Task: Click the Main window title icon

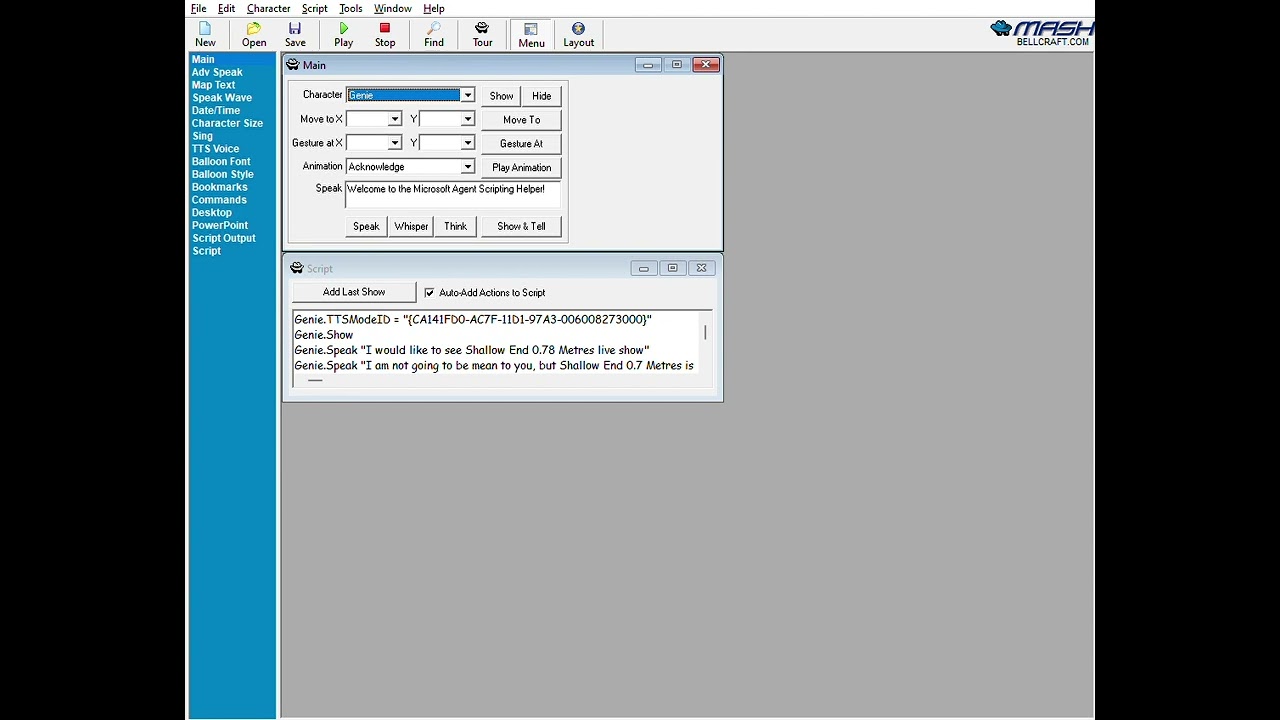Action: coord(293,65)
